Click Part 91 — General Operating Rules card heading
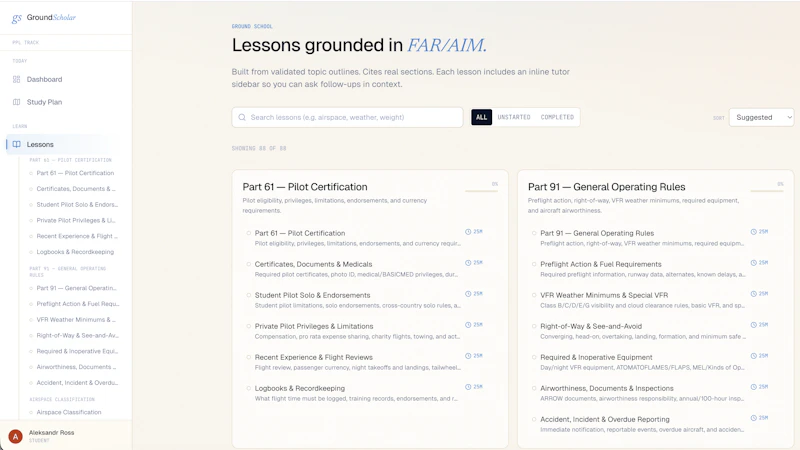 pyautogui.click(x=606, y=187)
